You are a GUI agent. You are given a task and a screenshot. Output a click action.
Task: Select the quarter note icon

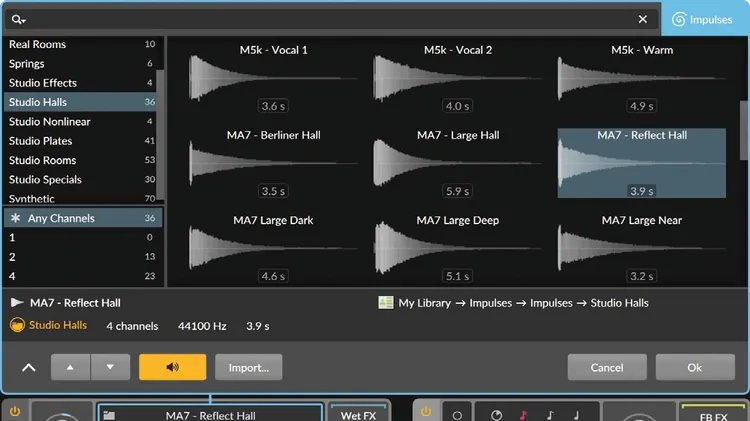[x=576, y=415]
